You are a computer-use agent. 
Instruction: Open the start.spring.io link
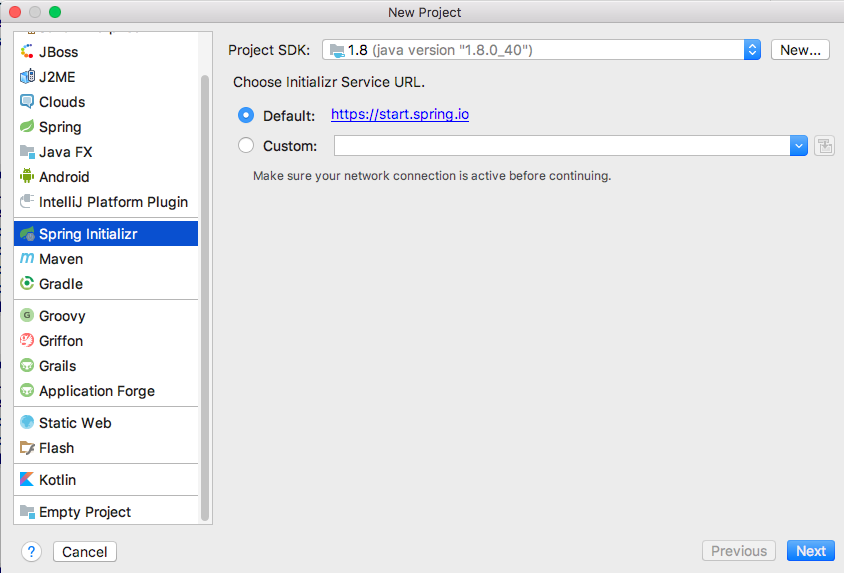[x=399, y=115]
